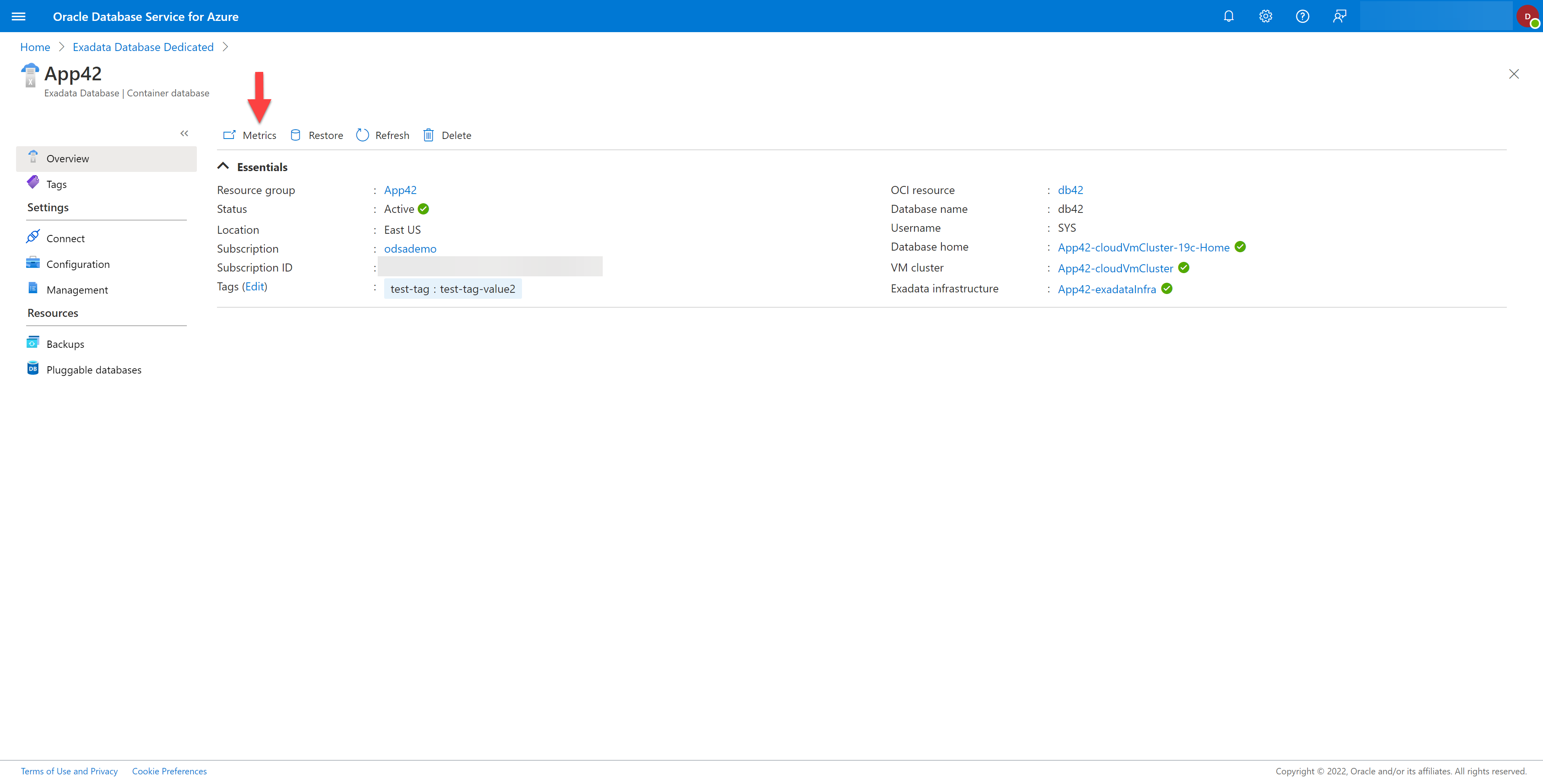Click the Management document icon
1543x784 pixels.
[x=33, y=288]
